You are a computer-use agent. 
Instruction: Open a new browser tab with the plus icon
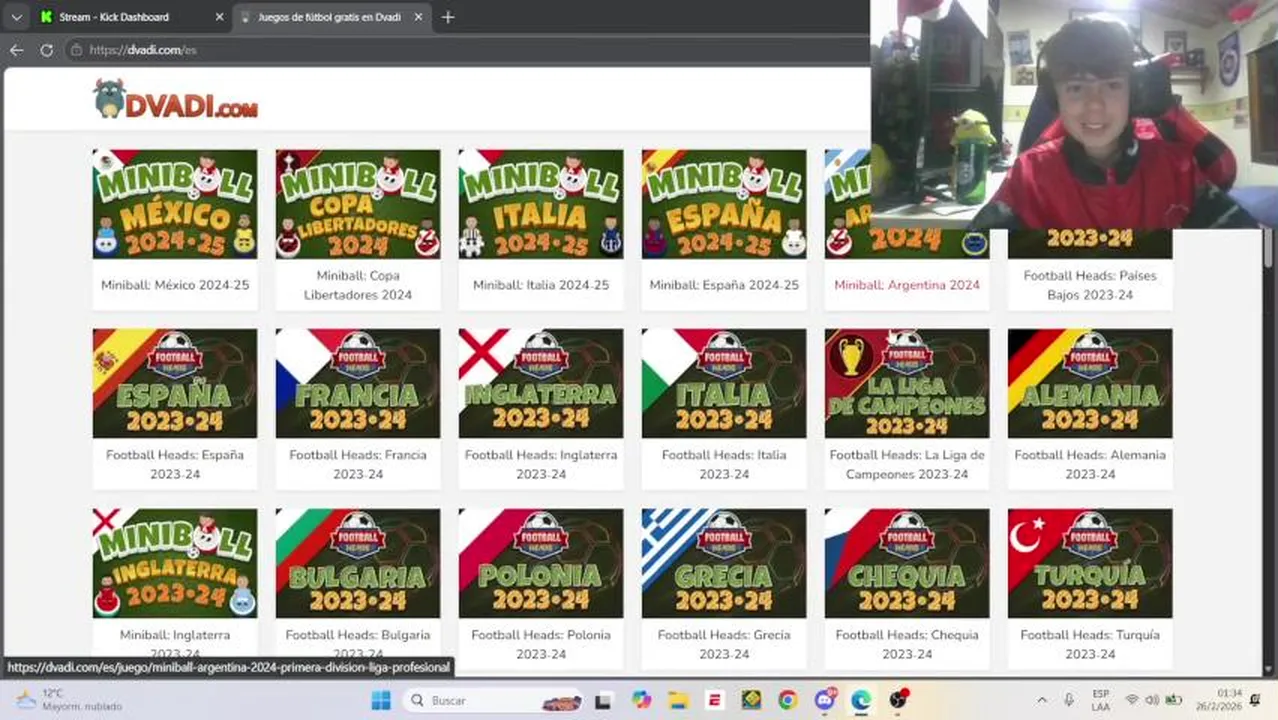(448, 17)
